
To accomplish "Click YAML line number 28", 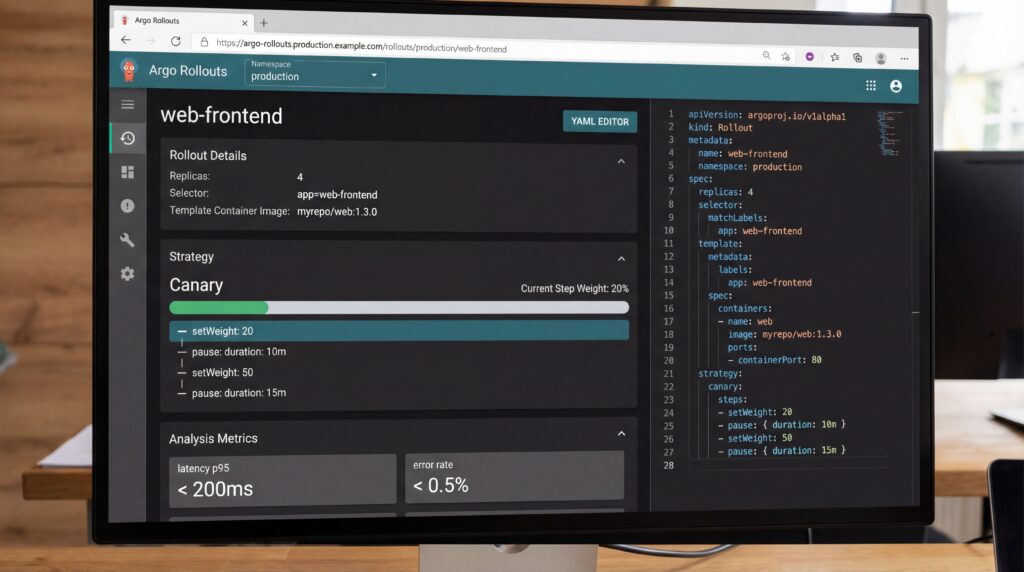I will pyautogui.click(x=668, y=466).
